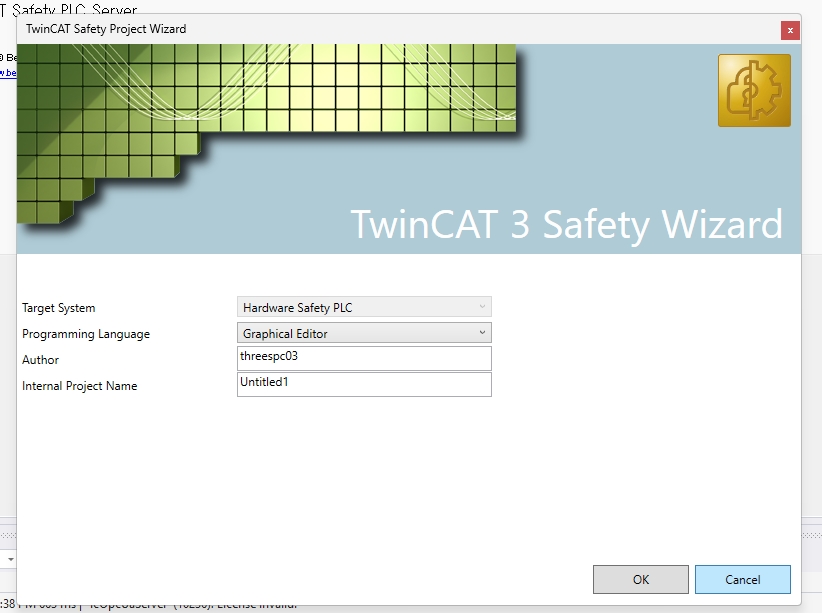This screenshot has width=822, height=613.
Task: Click the Author label
Action: point(40,360)
